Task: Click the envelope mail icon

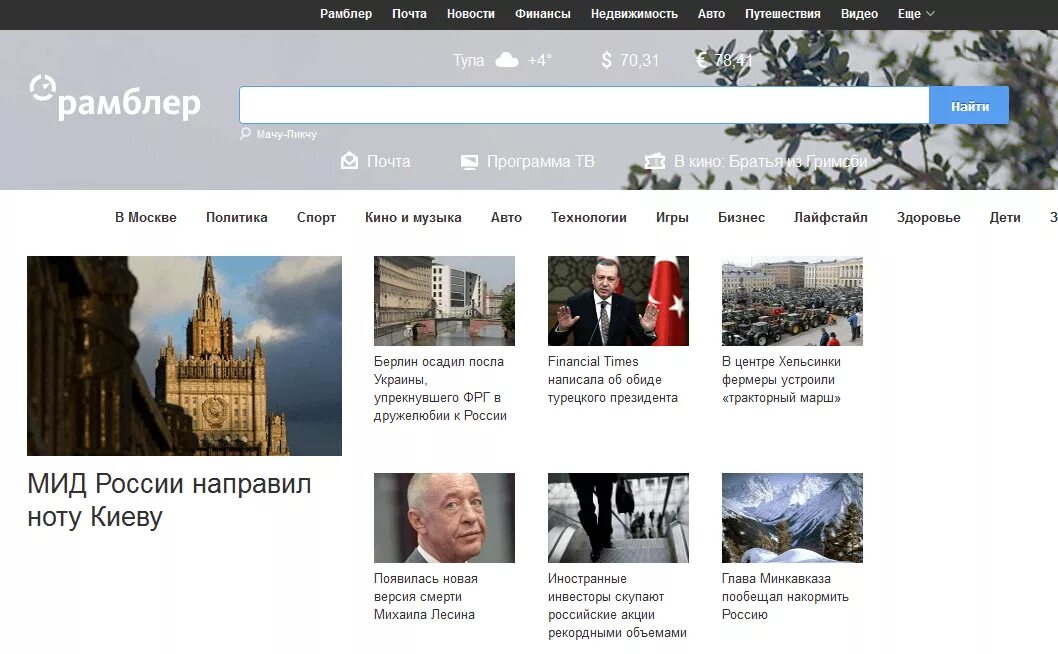Action: click(x=350, y=161)
